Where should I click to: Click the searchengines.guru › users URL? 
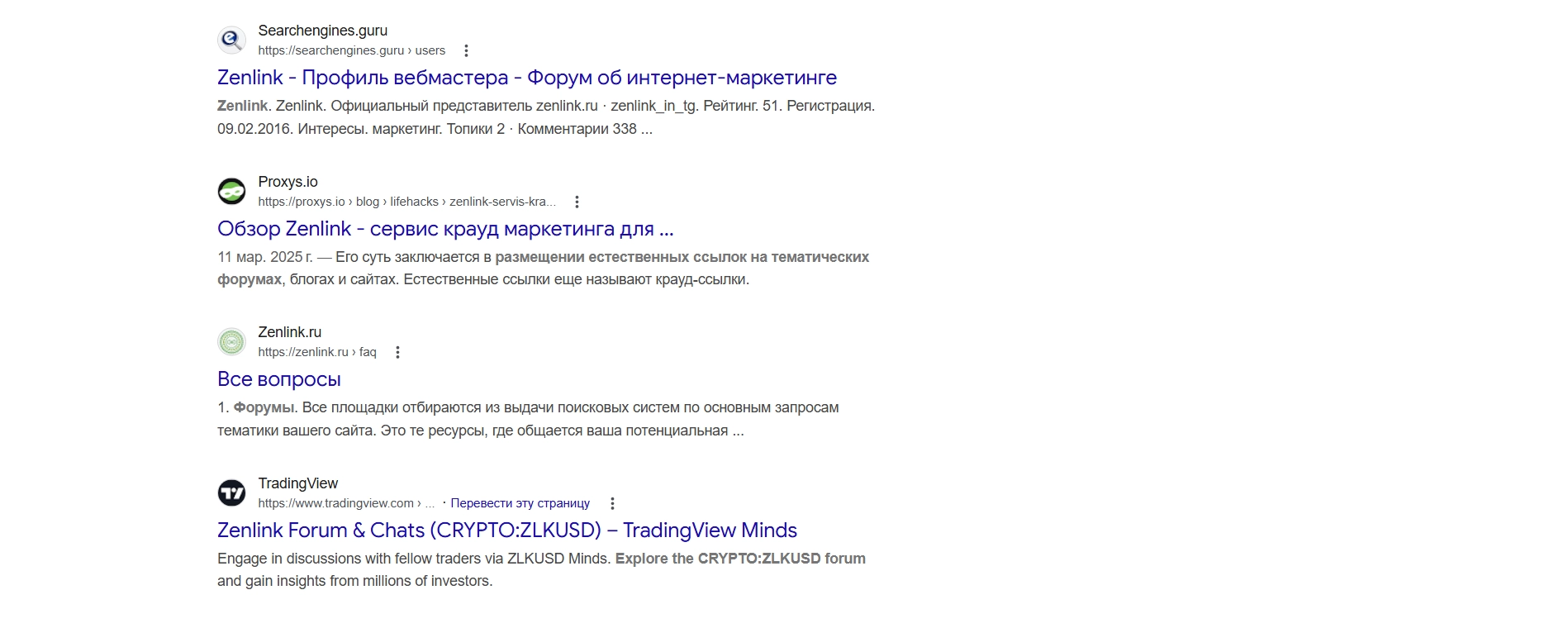pyautogui.click(x=352, y=50)
